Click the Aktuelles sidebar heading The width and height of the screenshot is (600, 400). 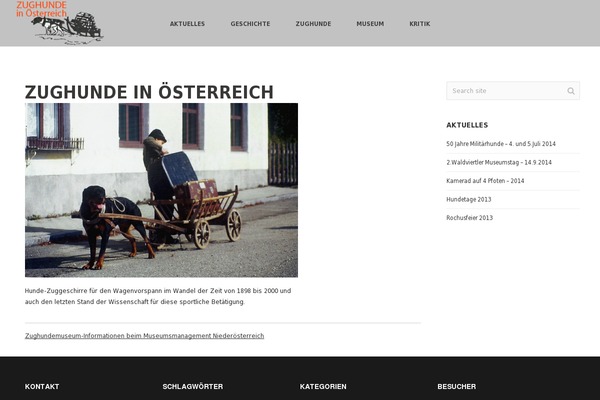tap(467, 125)
